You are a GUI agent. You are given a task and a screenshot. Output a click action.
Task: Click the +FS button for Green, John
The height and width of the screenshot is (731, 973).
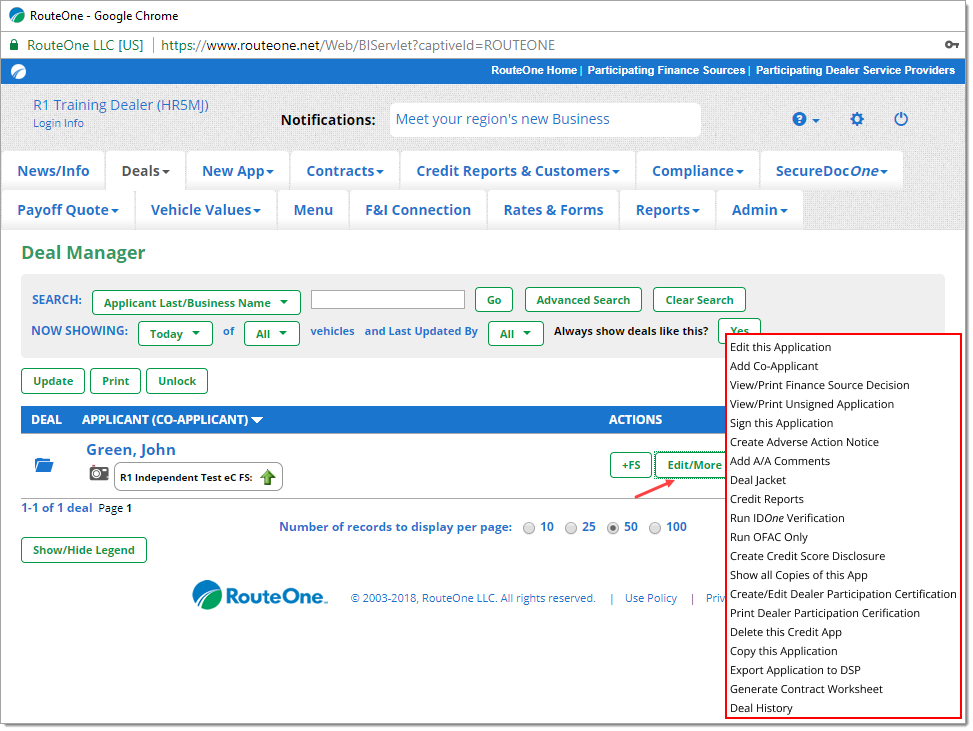pos(630,465)
